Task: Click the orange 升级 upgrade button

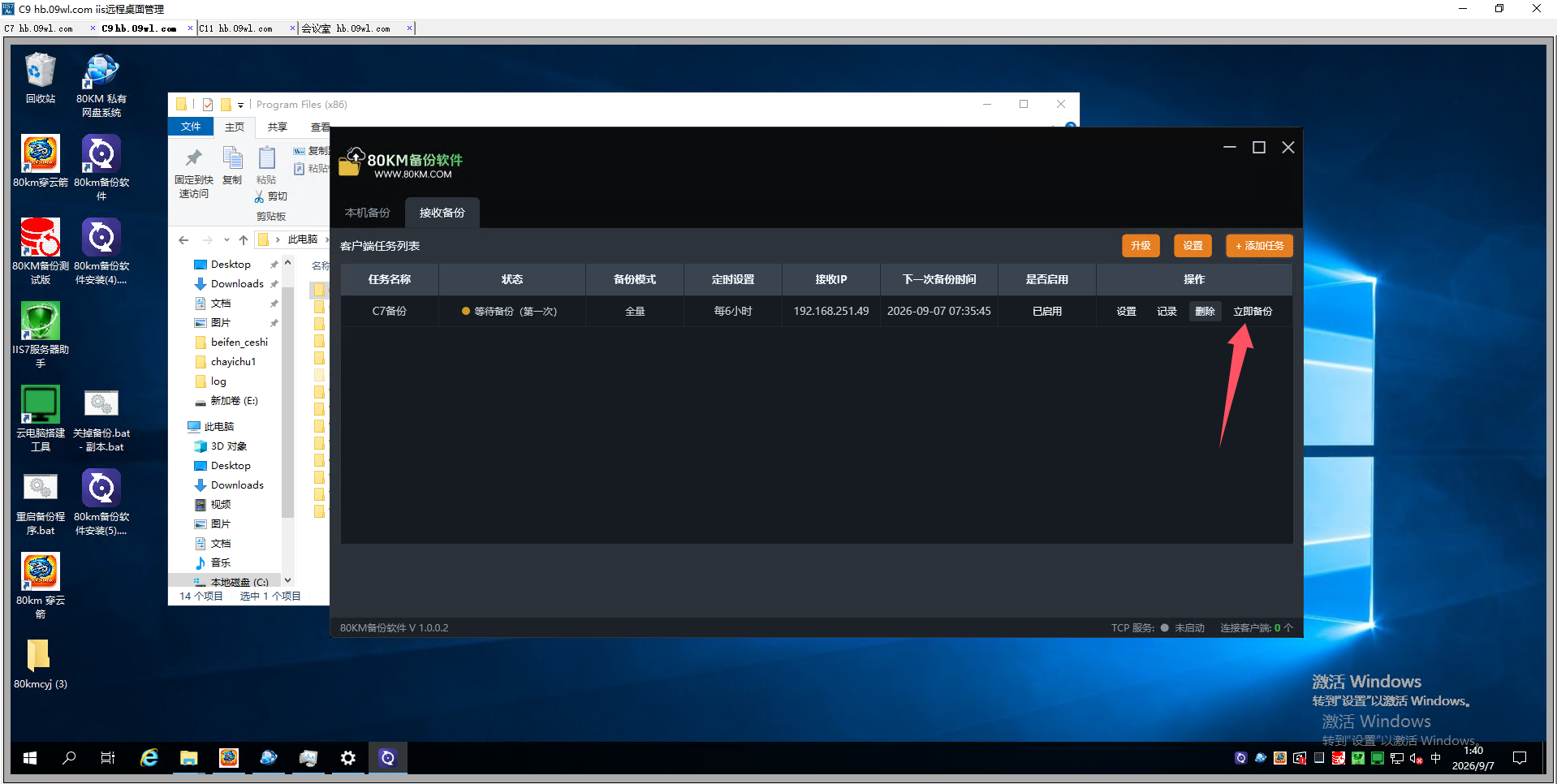Action: click(x=1141, y=246)
